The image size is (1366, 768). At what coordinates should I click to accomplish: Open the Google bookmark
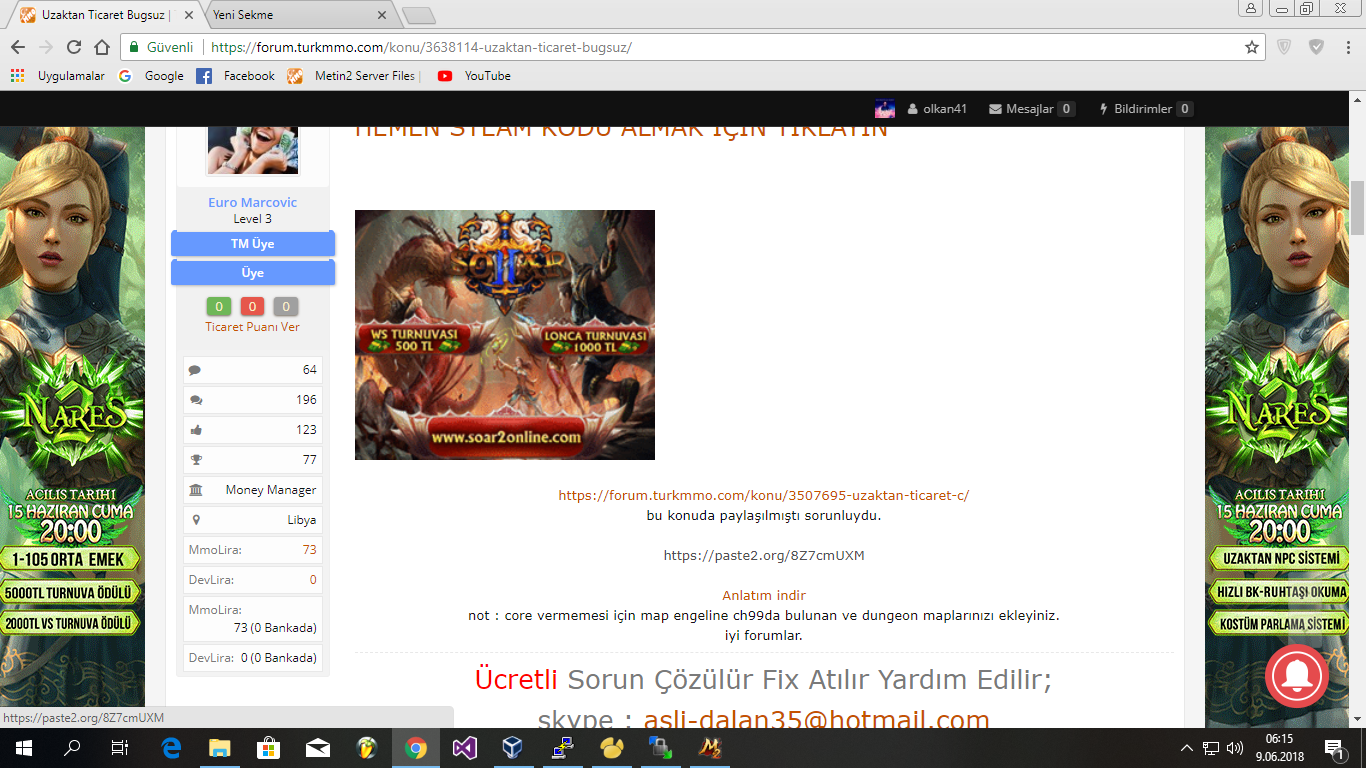click(x=151, y=76)
